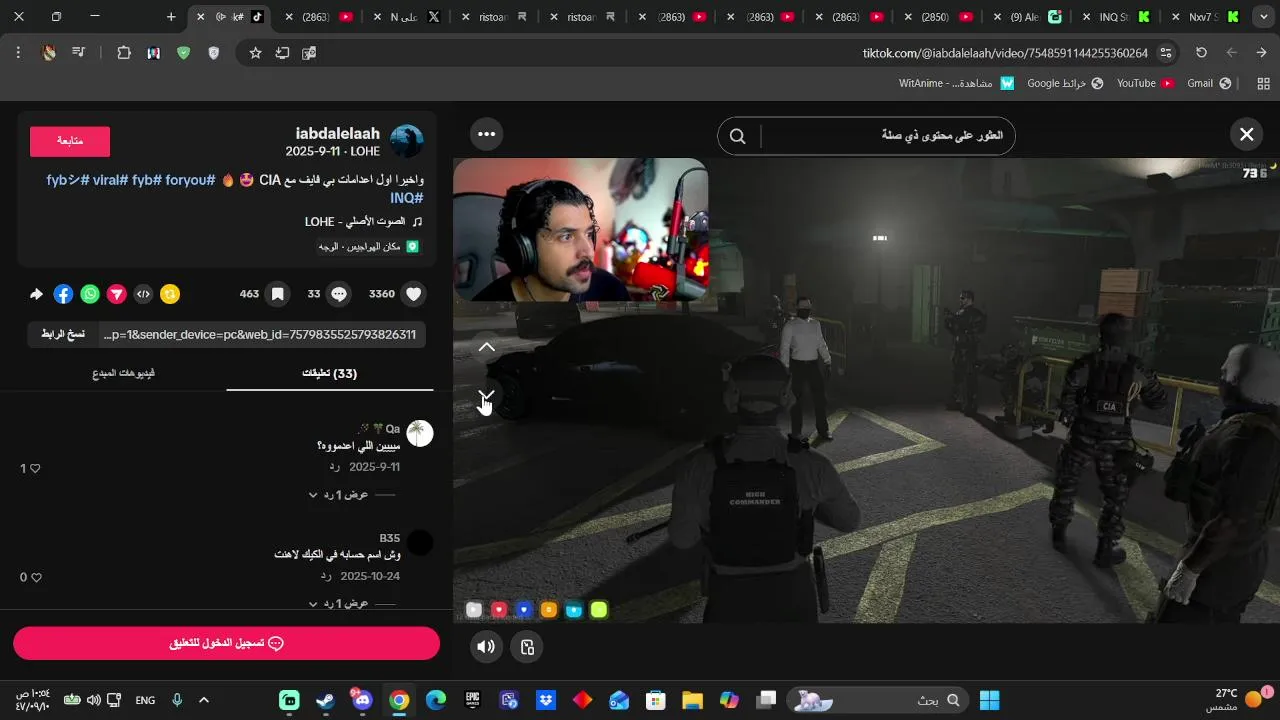This screenshot has width=1280, height=720.
Task: Like B35's comment with the heart
Action: [36, 577]
